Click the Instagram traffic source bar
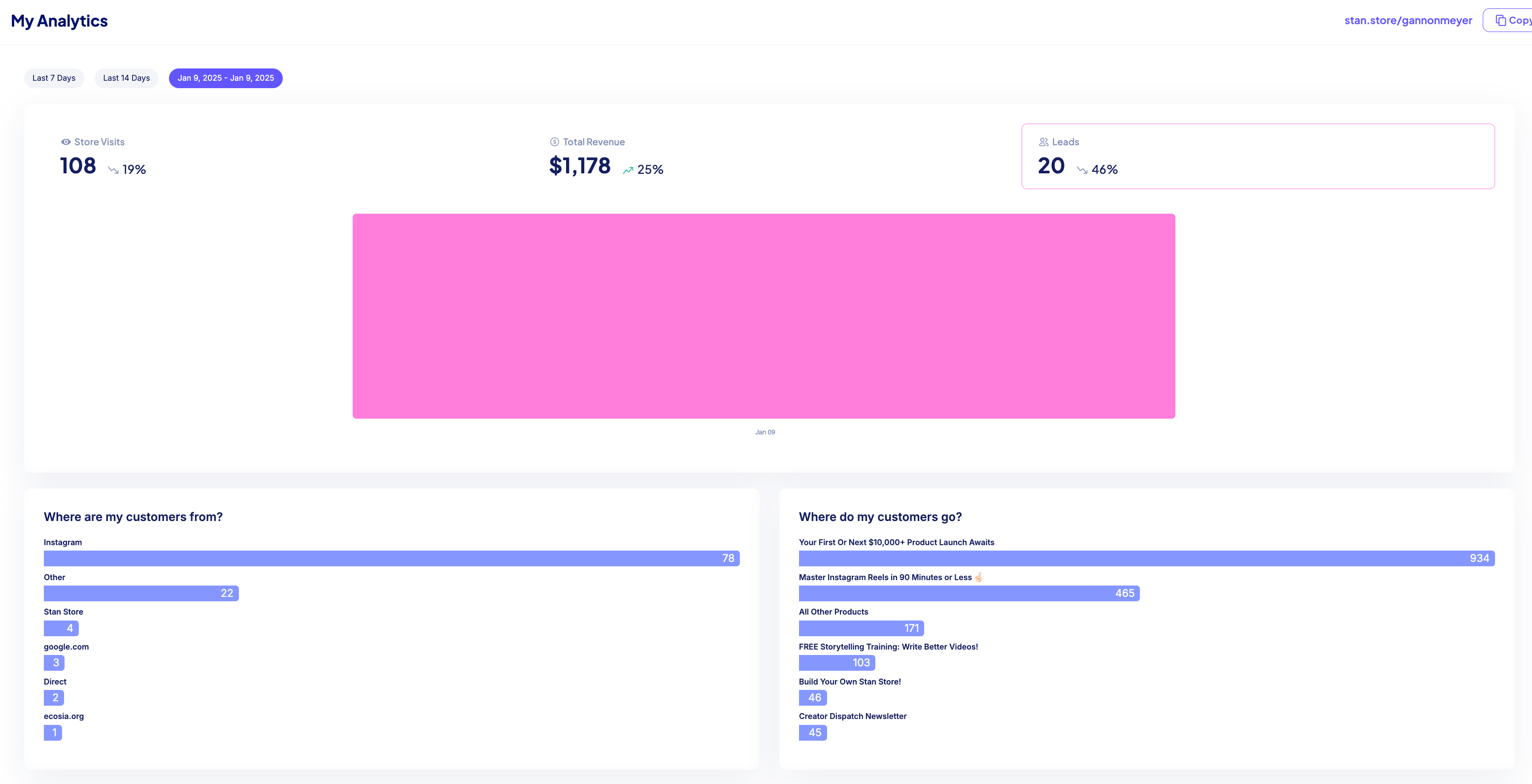The image size is (1532, 784). pos(391,558)
